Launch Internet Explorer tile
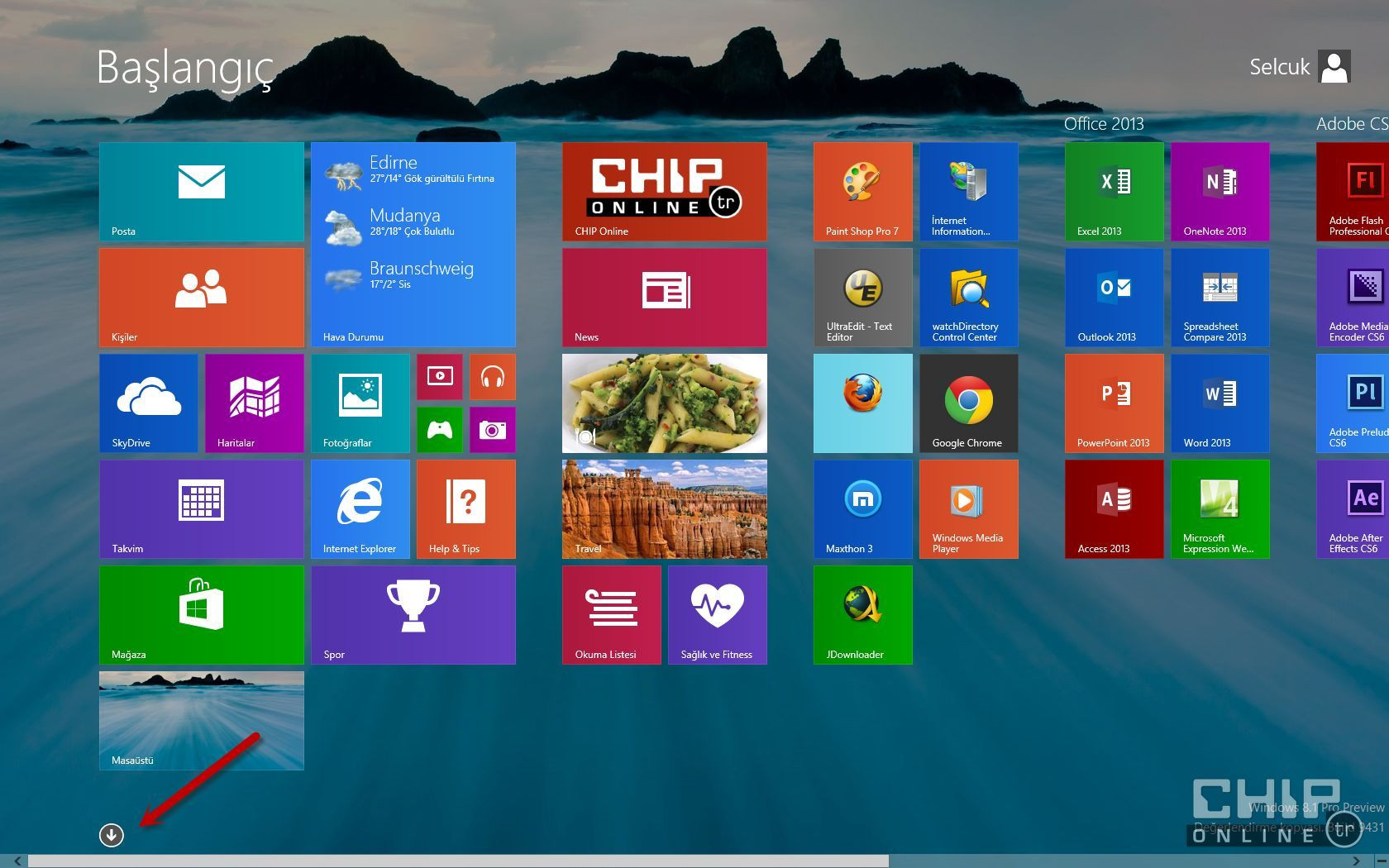The width and height of the screenshot is (1389, 868). click(x=360, y=509)
